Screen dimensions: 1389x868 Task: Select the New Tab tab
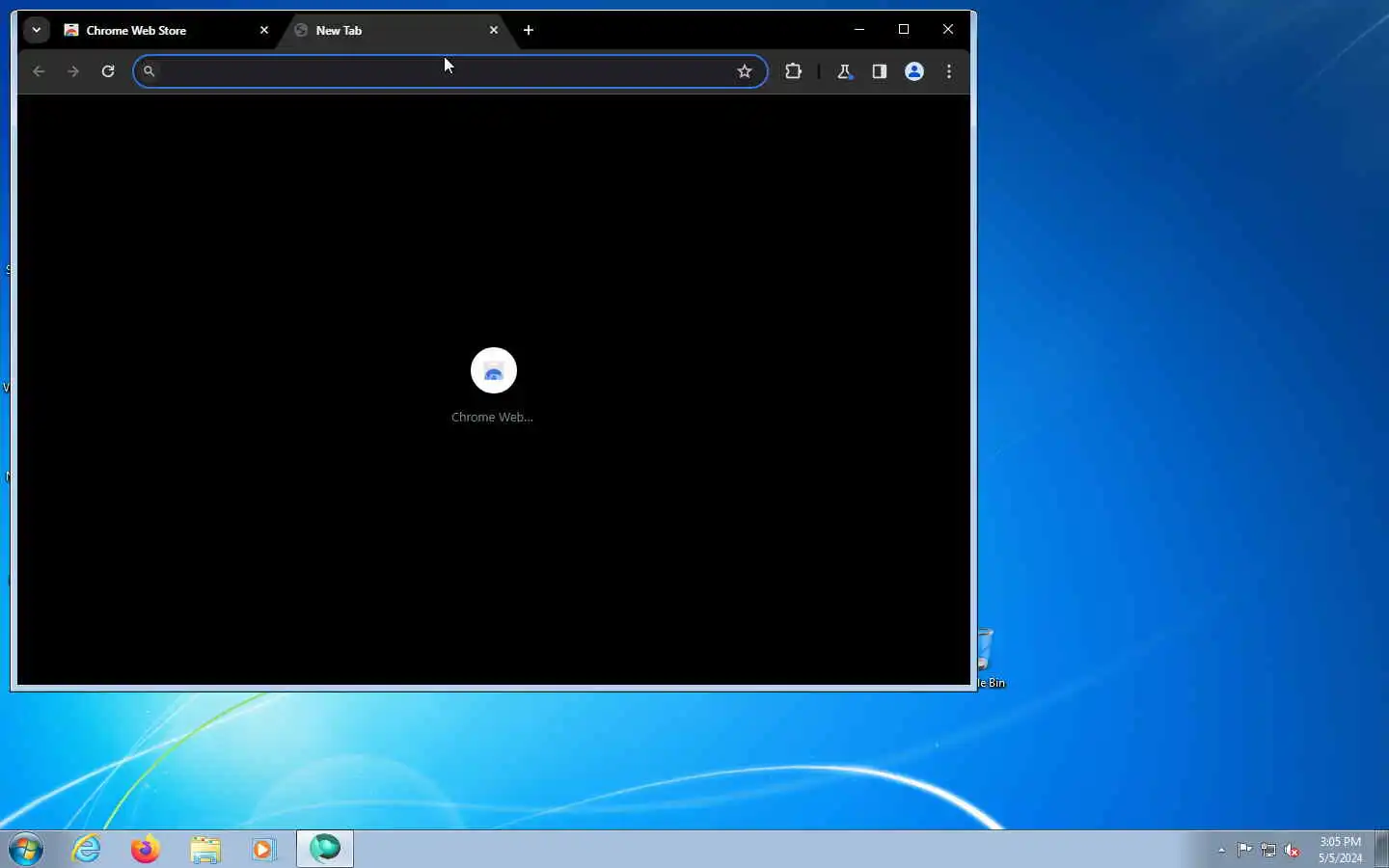pyautogui.click(x=396, y=30)
